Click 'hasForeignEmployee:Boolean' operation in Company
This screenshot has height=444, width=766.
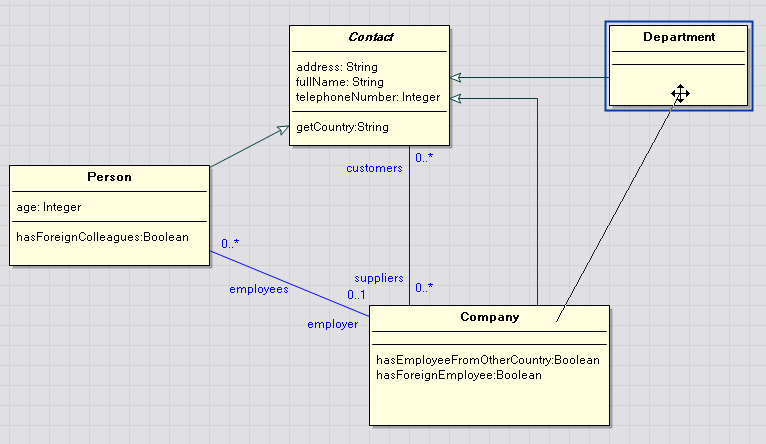tap(459, 375)
